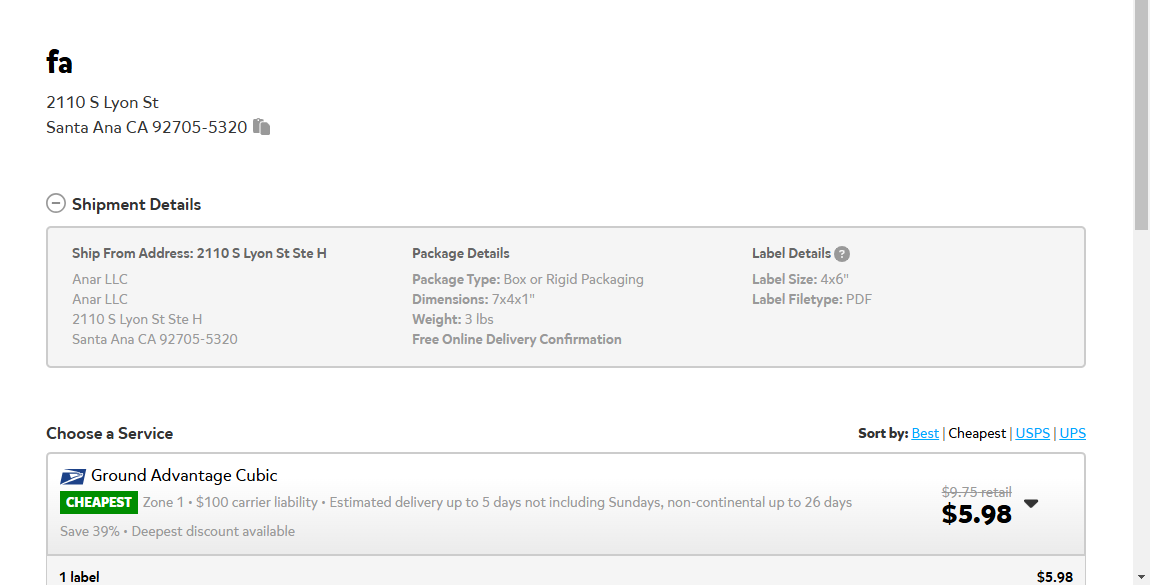The image size is (1150, 585).
Task: Click the Free Online Delivery Confirmation text
Action: pos(516,339)
